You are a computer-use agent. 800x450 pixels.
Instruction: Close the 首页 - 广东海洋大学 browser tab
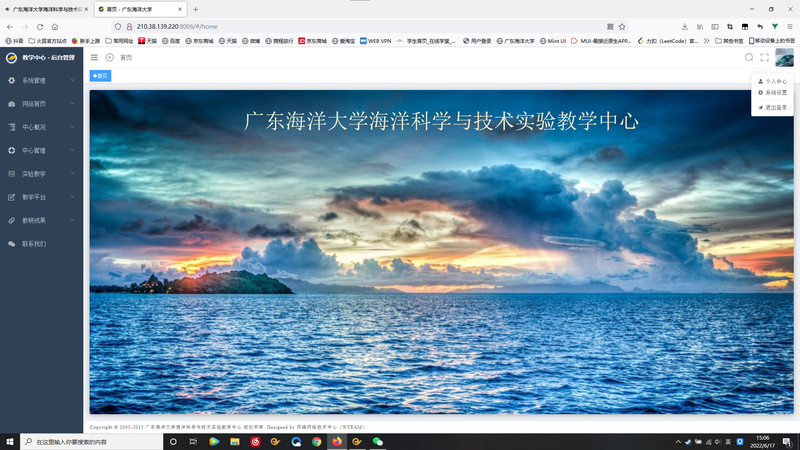coord(180,9)
